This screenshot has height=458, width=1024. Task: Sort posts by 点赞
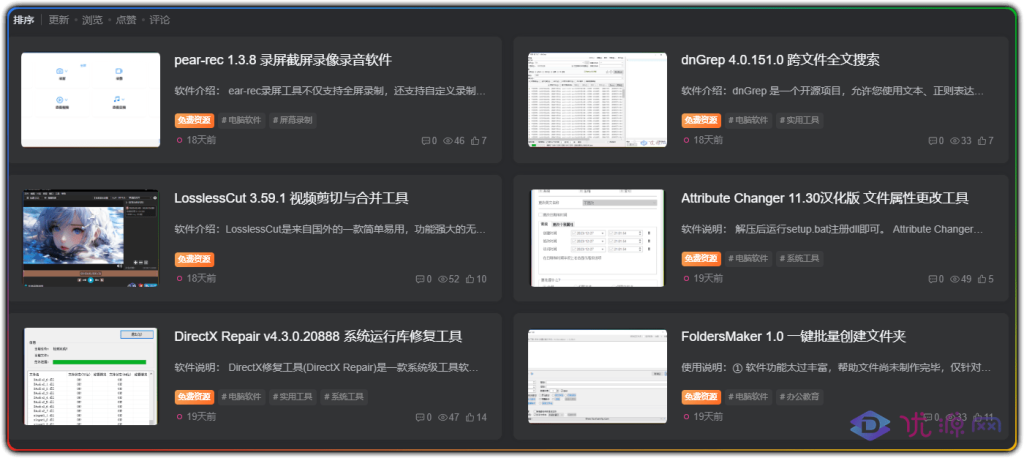[x=126, y=20]
